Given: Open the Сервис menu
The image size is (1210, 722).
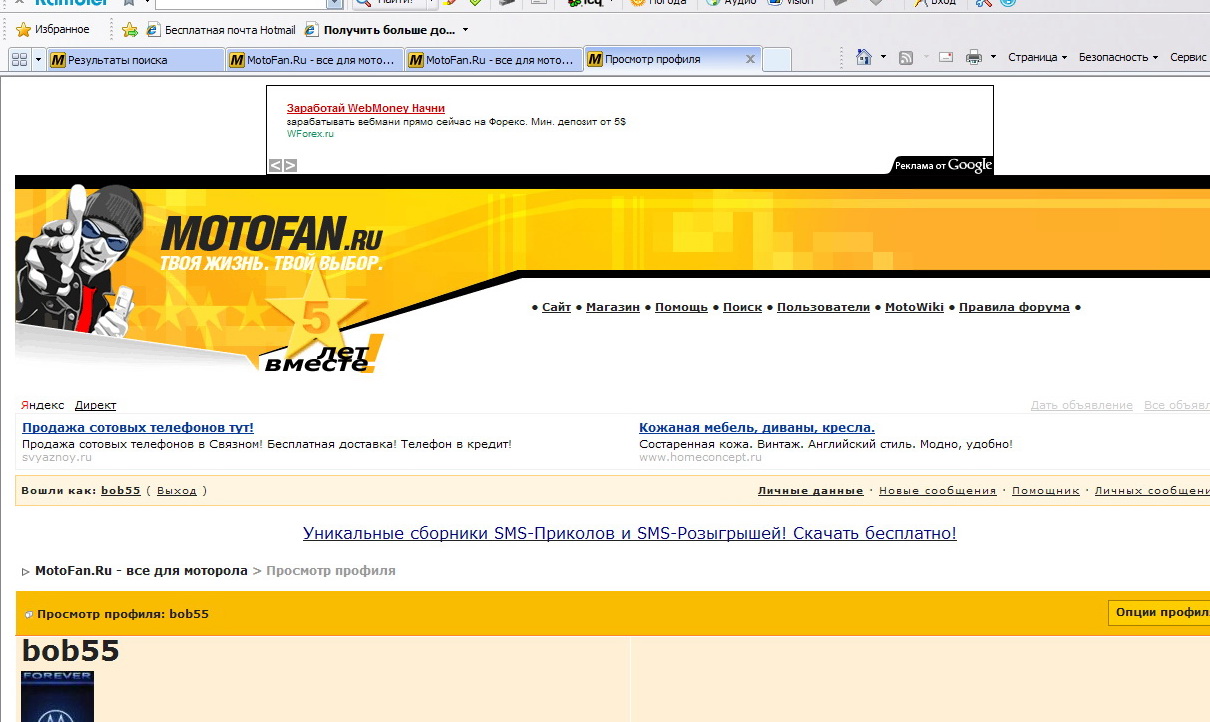Looking at the screenshot, I should (x=1188, y=58).
